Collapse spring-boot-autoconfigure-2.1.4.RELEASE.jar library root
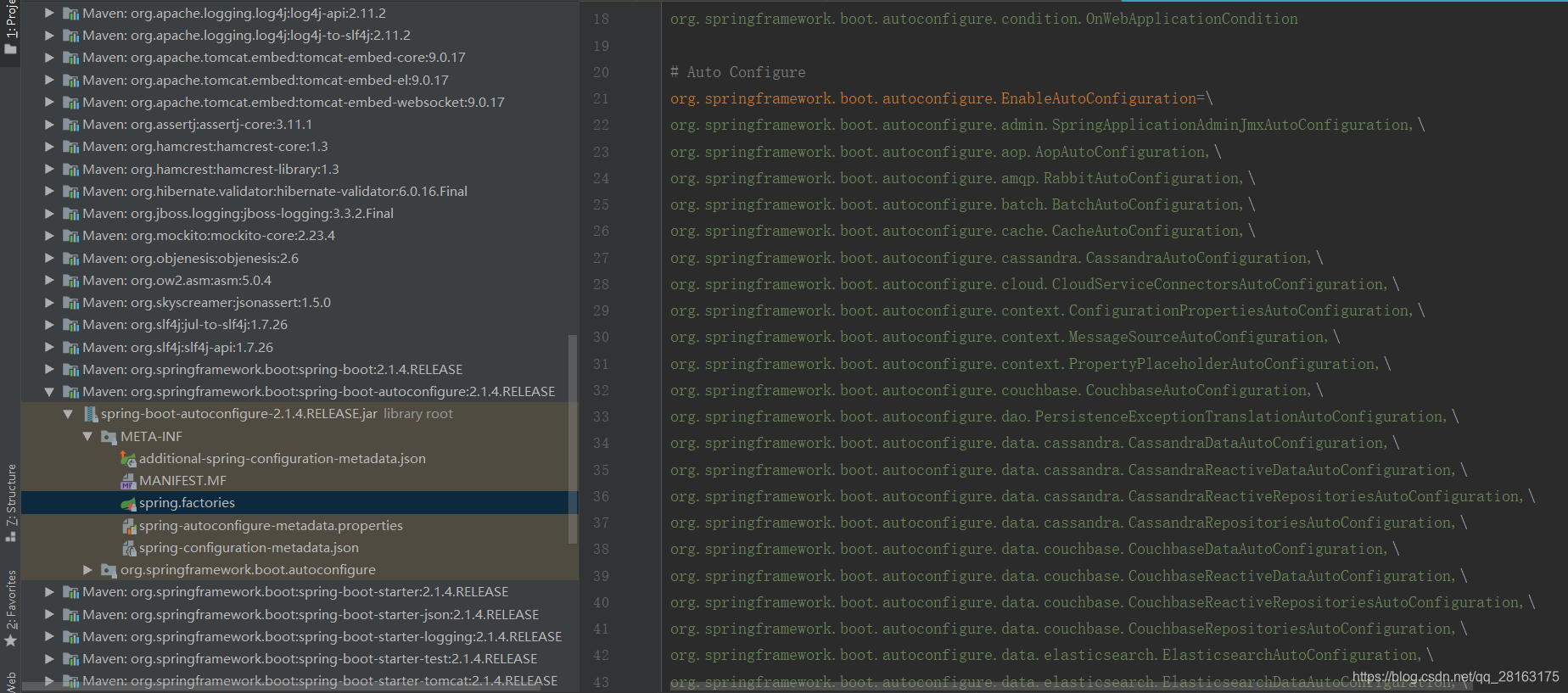 68,414
